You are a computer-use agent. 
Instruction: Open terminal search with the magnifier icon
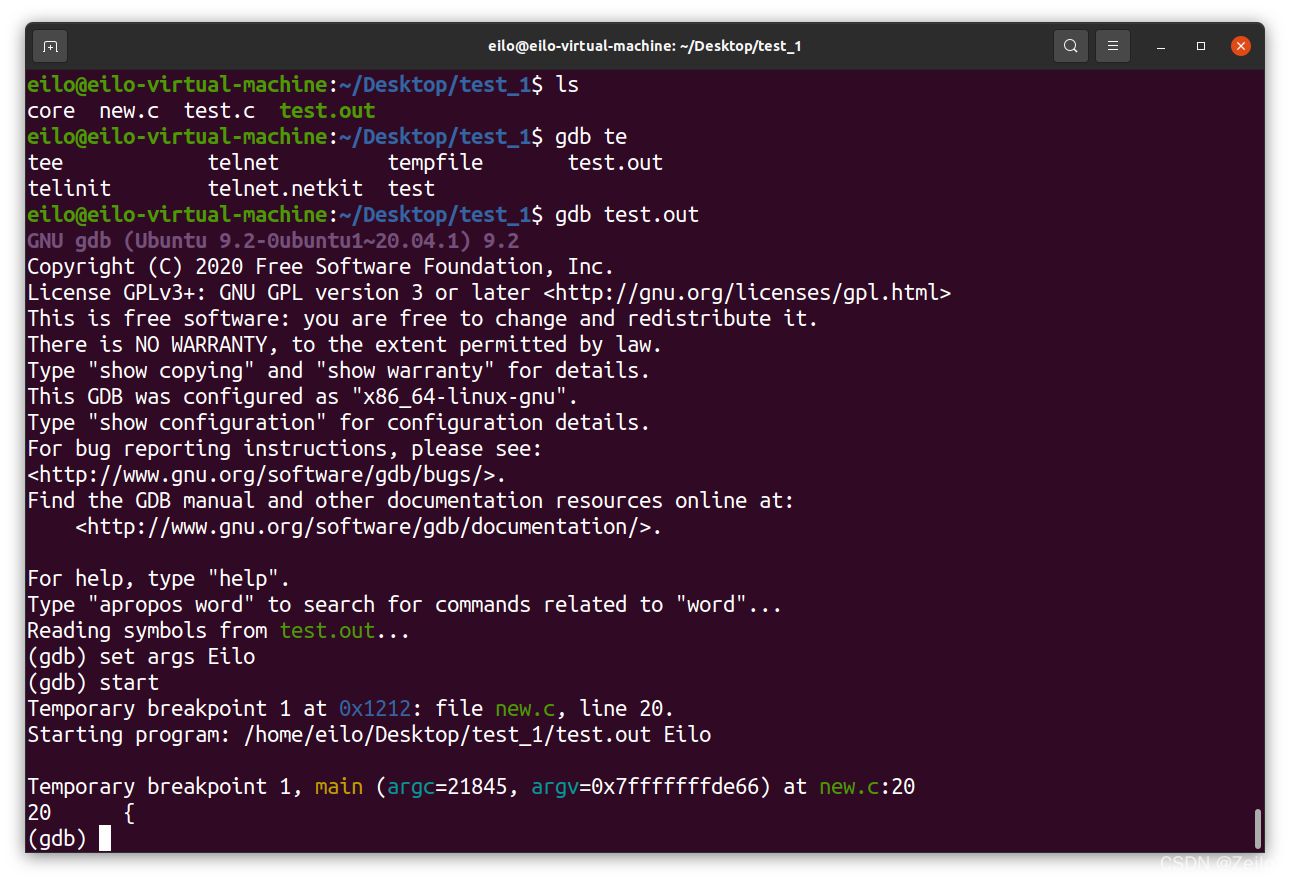point(1071,46)
